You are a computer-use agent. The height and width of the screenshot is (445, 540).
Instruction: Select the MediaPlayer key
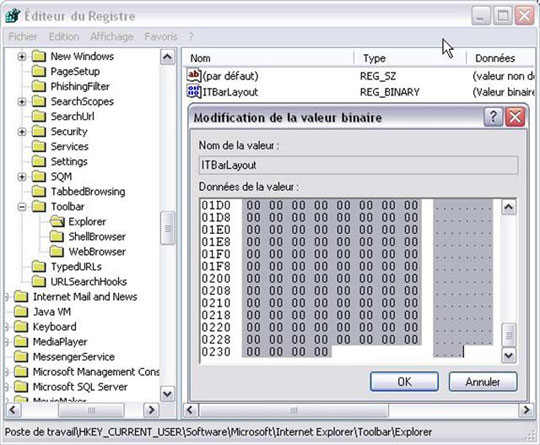pos(60,342)
